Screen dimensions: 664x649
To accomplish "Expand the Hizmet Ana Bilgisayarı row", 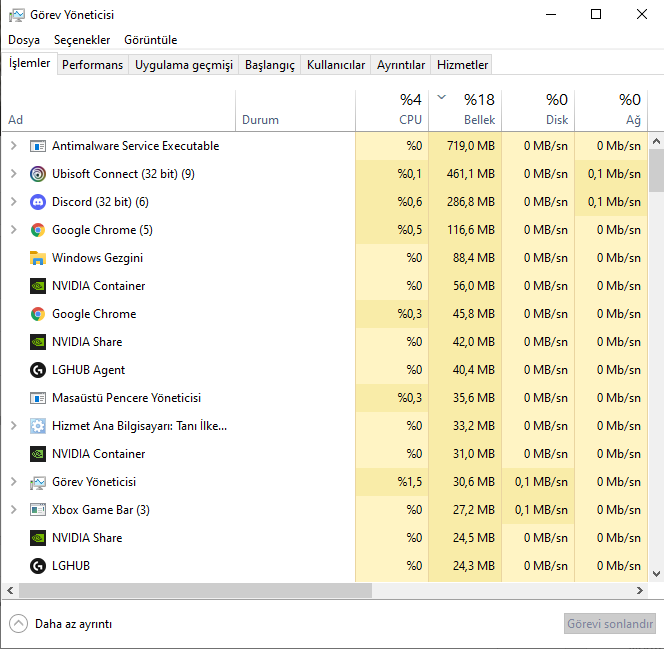I will (x=14, y=425).
